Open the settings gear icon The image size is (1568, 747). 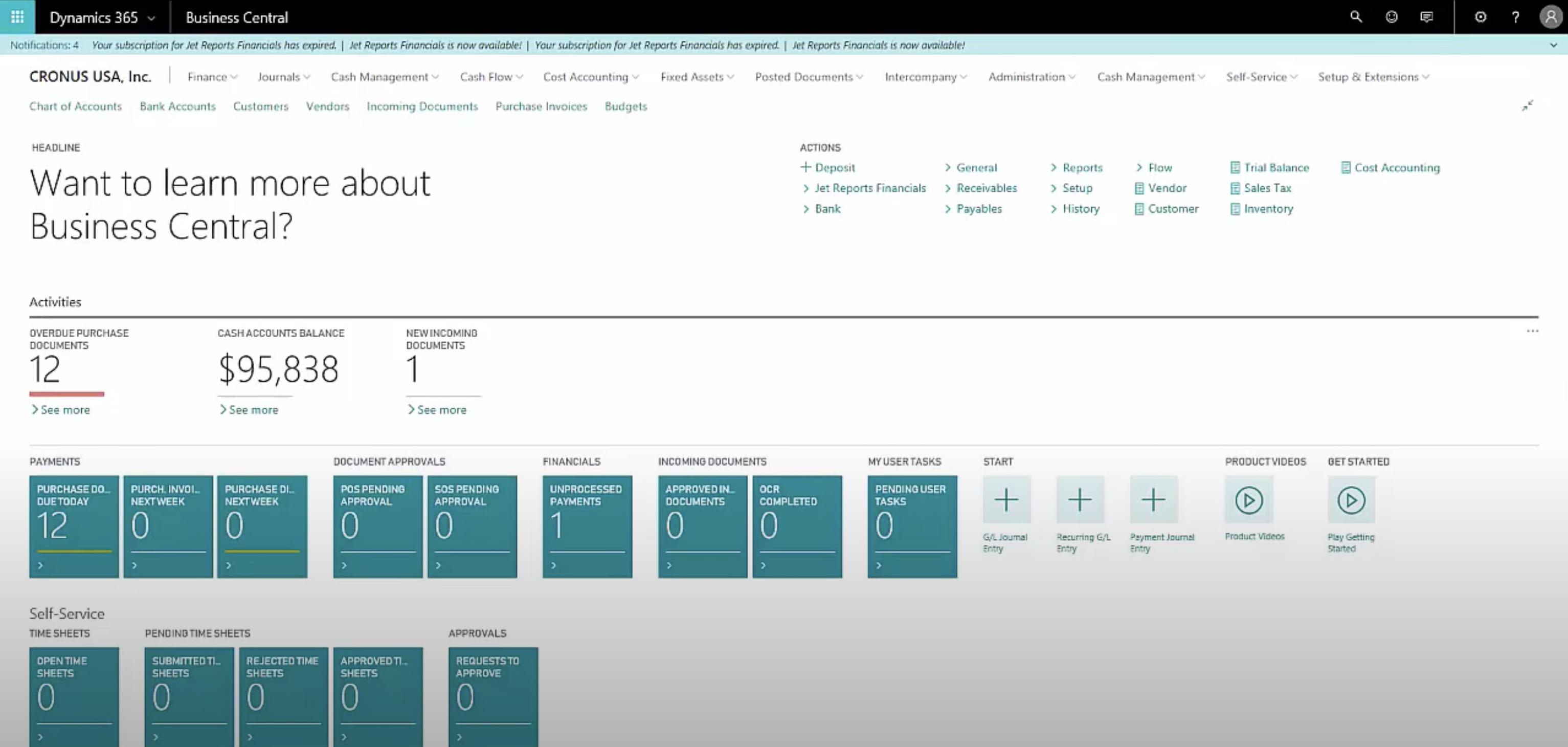(x=1481, y=17)
